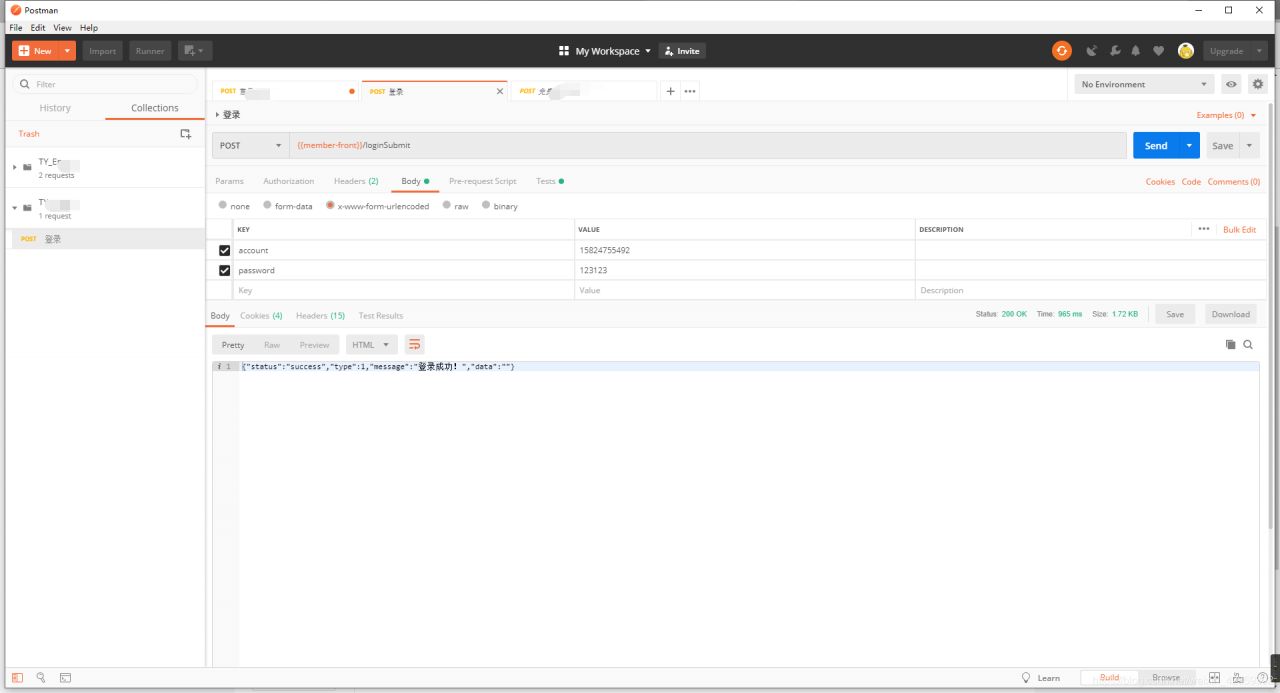Open environment quick look eye icon
1280x693 pixels.
click(1231, 84)
